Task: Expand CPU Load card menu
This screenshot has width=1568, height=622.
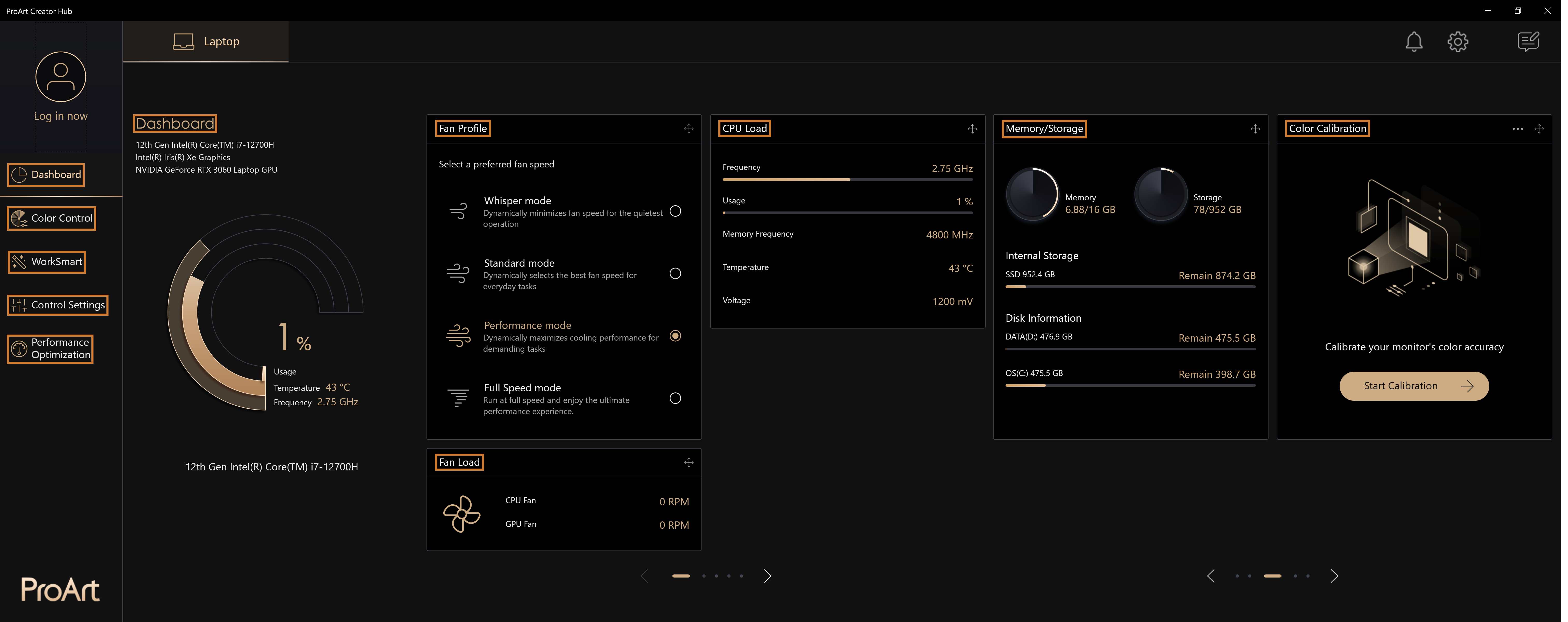Action: [x=971, y=128]
